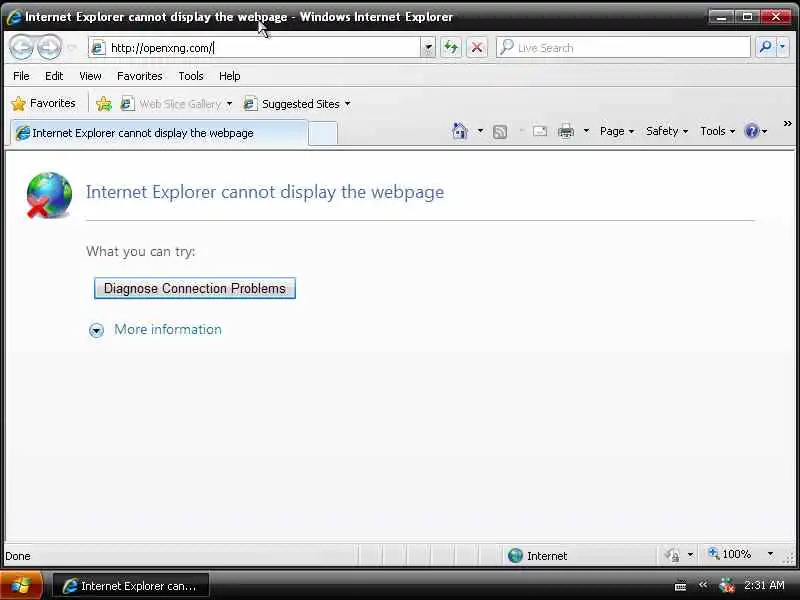Click the 100% zoom level button
Screen dimensions: 800x600
pyautogui.click(x=730, y=554)
